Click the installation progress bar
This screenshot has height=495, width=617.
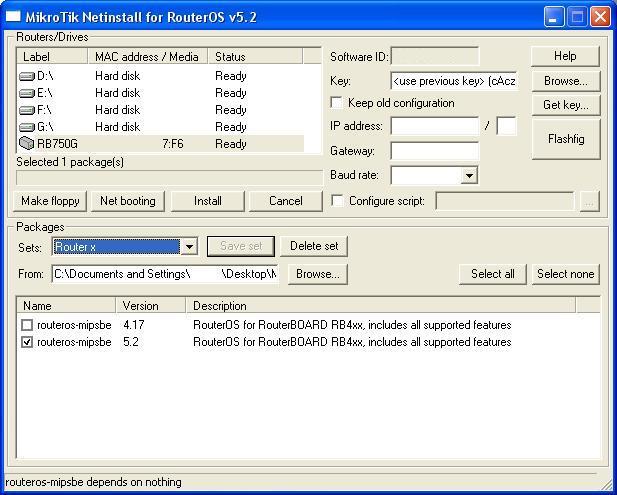[169, 178]
